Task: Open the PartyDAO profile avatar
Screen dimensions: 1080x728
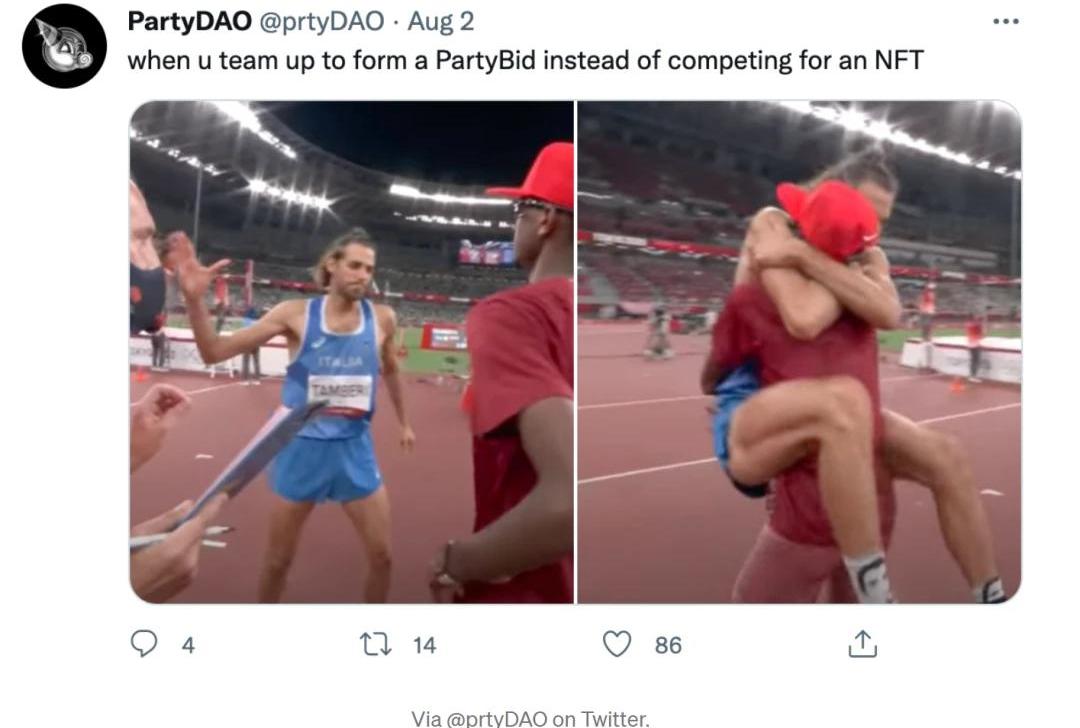Action: point(64,46)
